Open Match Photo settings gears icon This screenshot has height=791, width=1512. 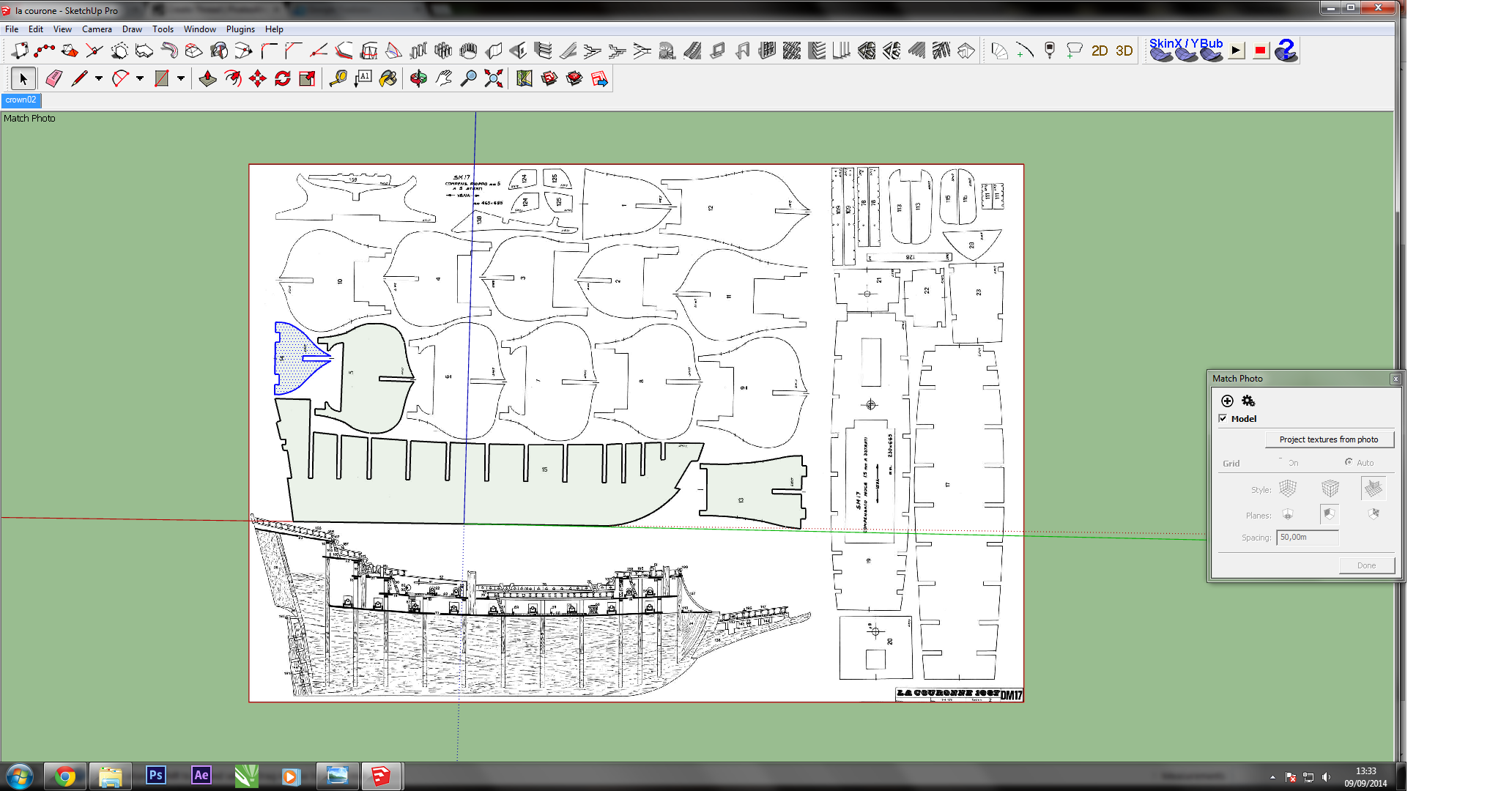click(x=1248, y=401)
